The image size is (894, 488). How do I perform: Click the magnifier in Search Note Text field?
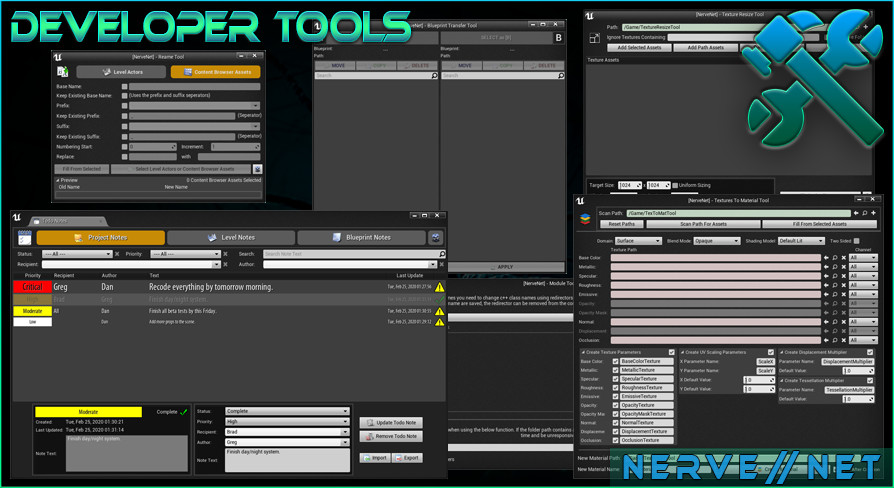[x=442, y=254]
